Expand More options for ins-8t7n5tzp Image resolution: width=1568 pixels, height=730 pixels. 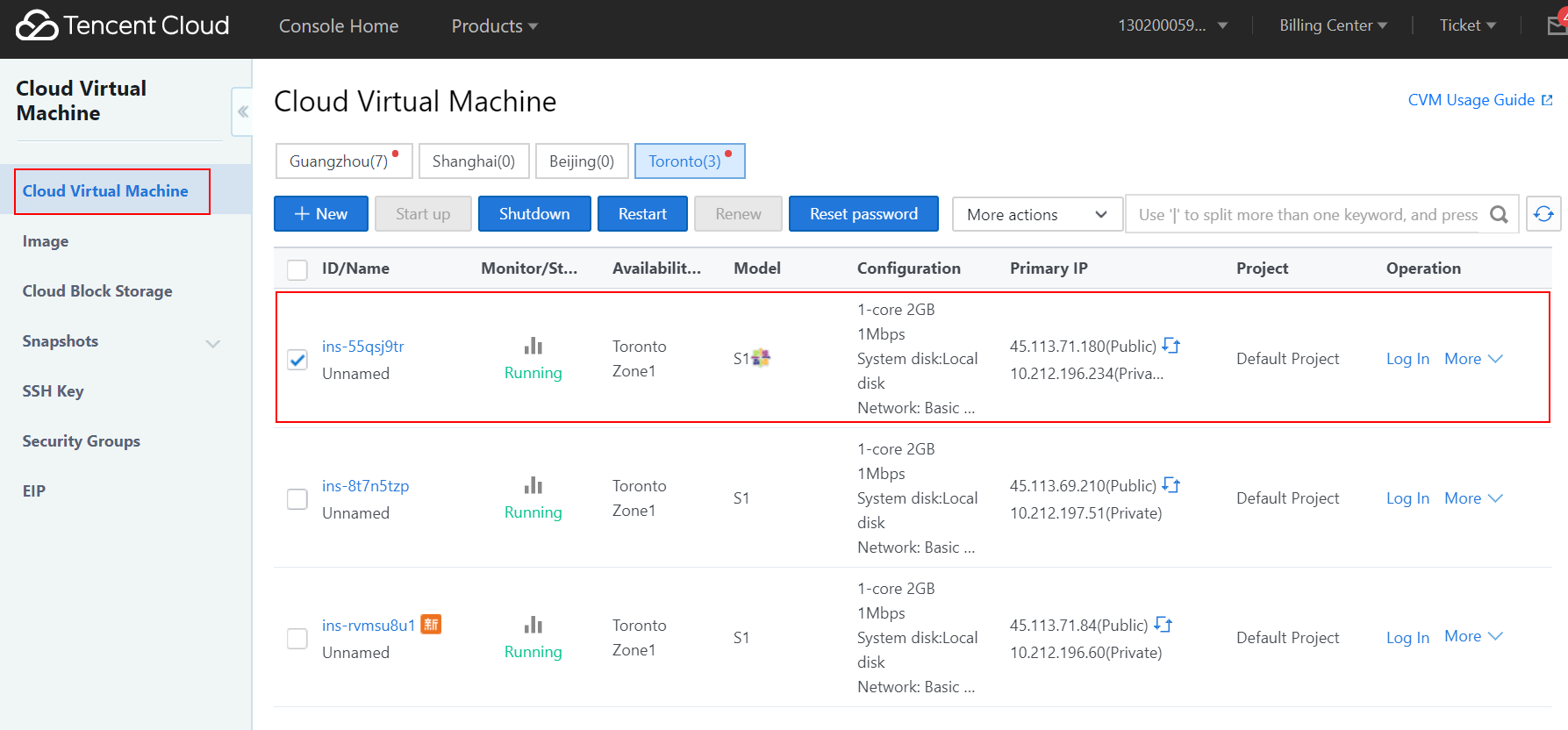pyautogui.click(x=1474, y=497)
